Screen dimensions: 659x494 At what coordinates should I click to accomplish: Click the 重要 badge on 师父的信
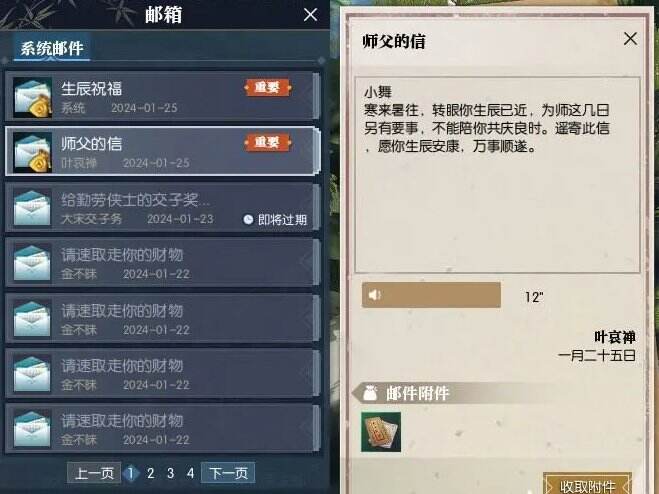(267, 143)
